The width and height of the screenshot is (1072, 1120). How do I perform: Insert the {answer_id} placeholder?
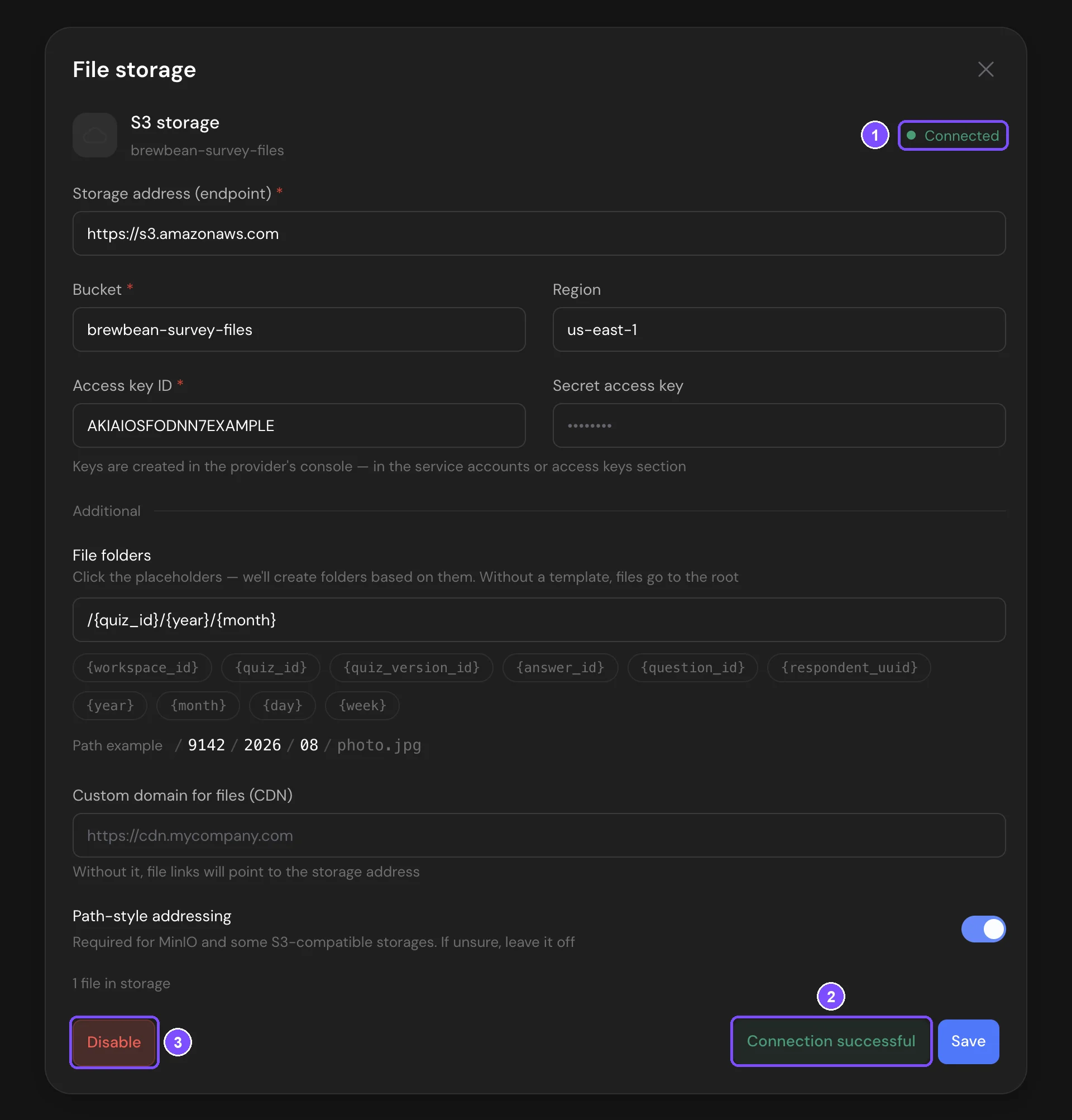560,667
